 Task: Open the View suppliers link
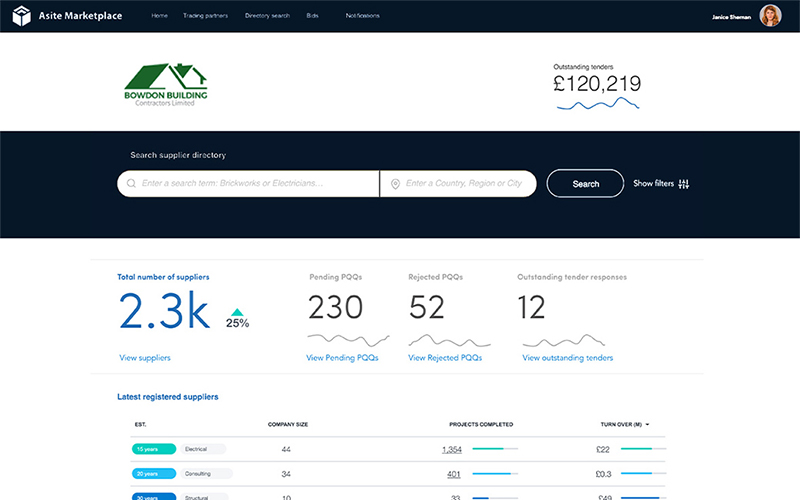(145, 358)
